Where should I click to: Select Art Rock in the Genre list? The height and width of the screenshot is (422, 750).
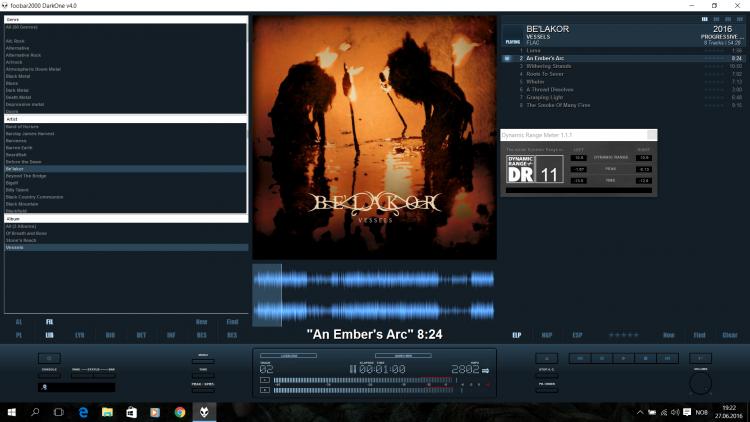(125, 41)
